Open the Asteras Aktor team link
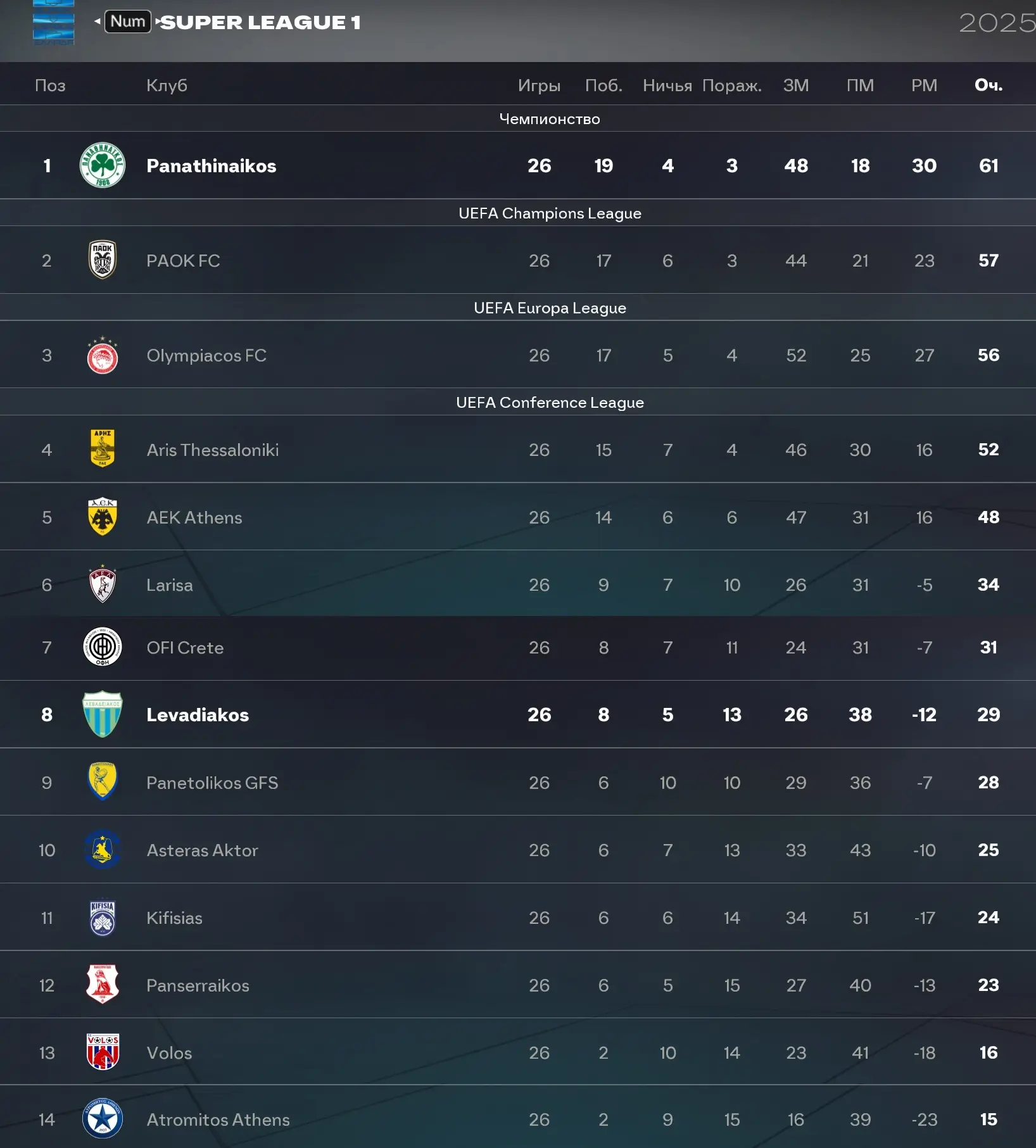This screenshot has height=1148, width=1036. tap(202, 850)
